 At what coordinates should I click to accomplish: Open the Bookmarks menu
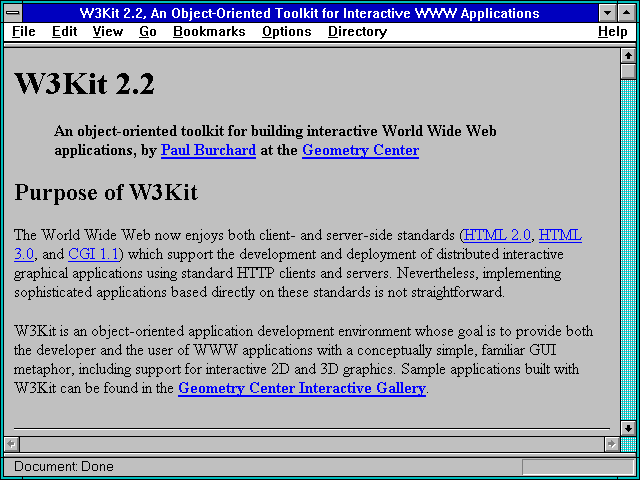pos(209,32)
